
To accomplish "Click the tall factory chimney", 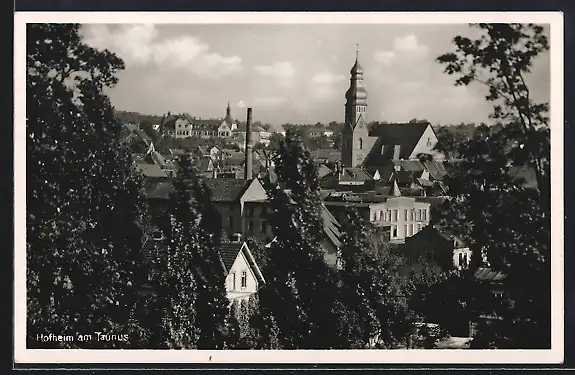I will click(x=249, y=144).
